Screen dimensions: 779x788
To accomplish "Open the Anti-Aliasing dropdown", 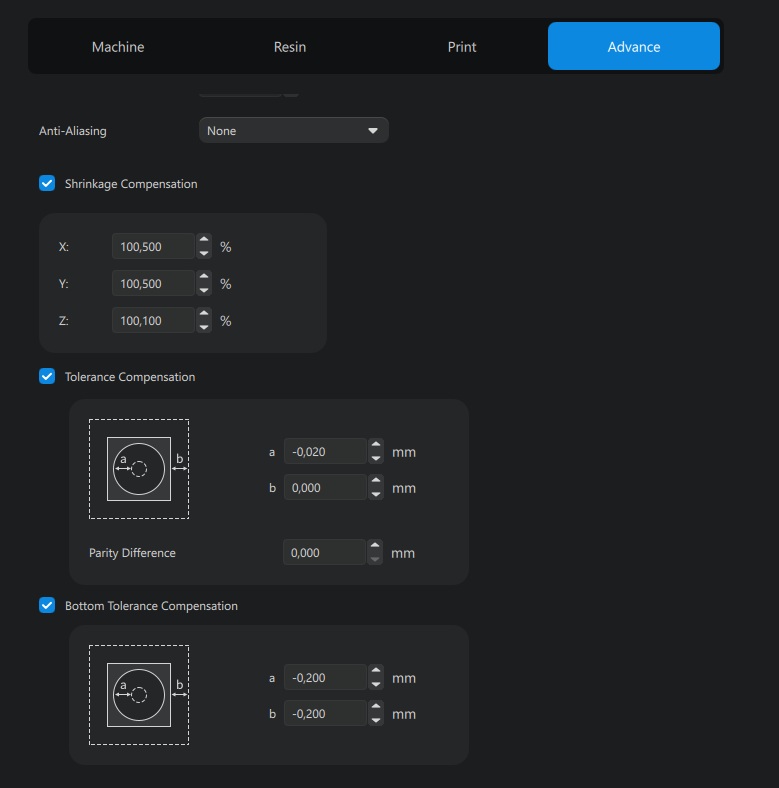I will [293, 130].
